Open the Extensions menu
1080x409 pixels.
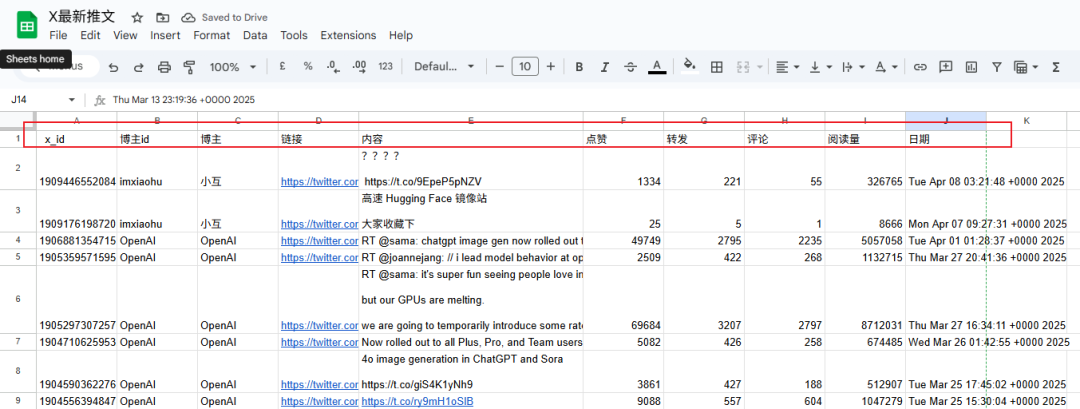point(348,35)
